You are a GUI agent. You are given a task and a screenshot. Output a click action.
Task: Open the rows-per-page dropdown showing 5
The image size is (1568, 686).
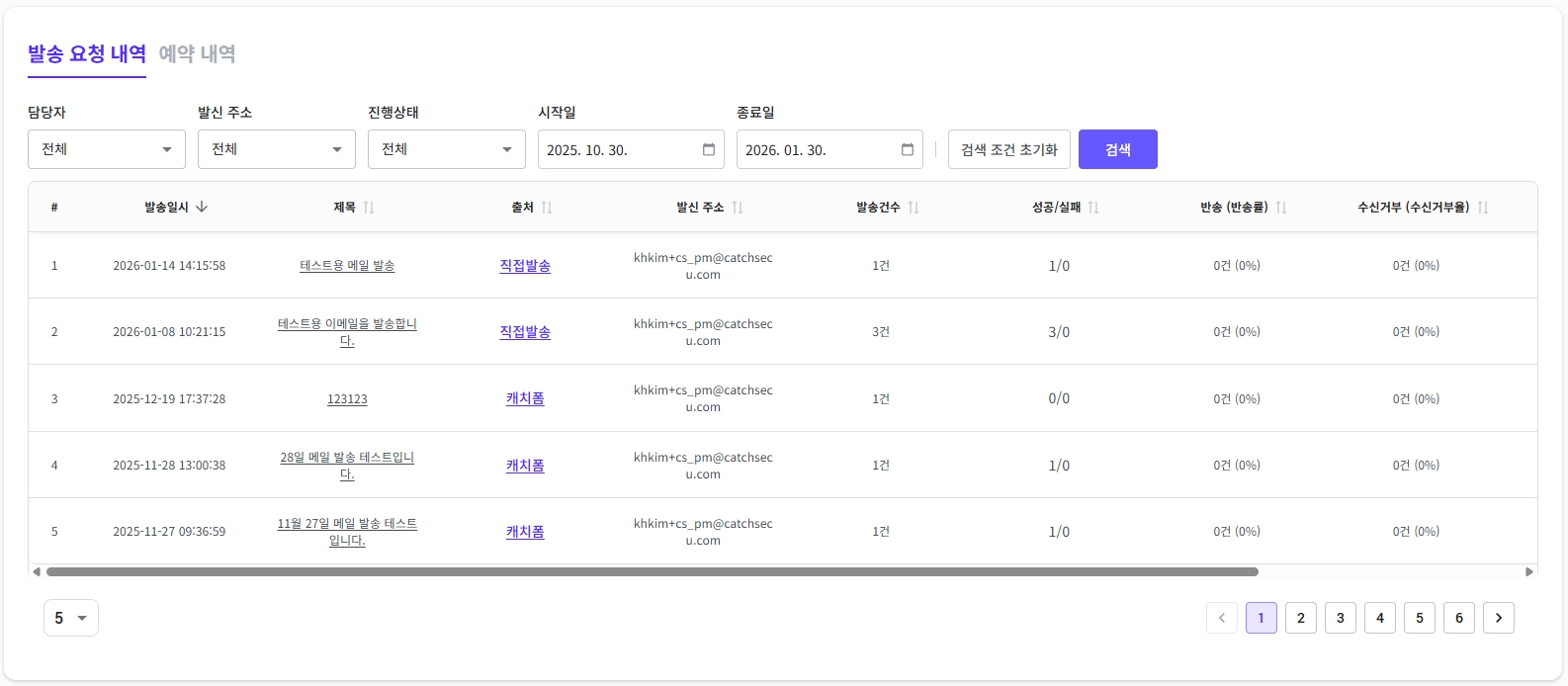point(71,618)
